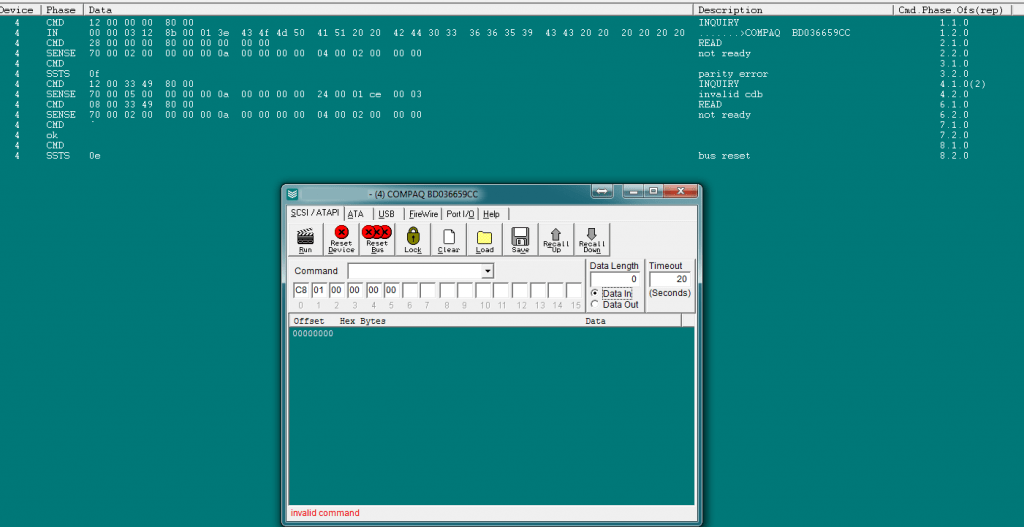Load a saved command file
This screenshot has height=527, width=1024.
pos(485,240)
